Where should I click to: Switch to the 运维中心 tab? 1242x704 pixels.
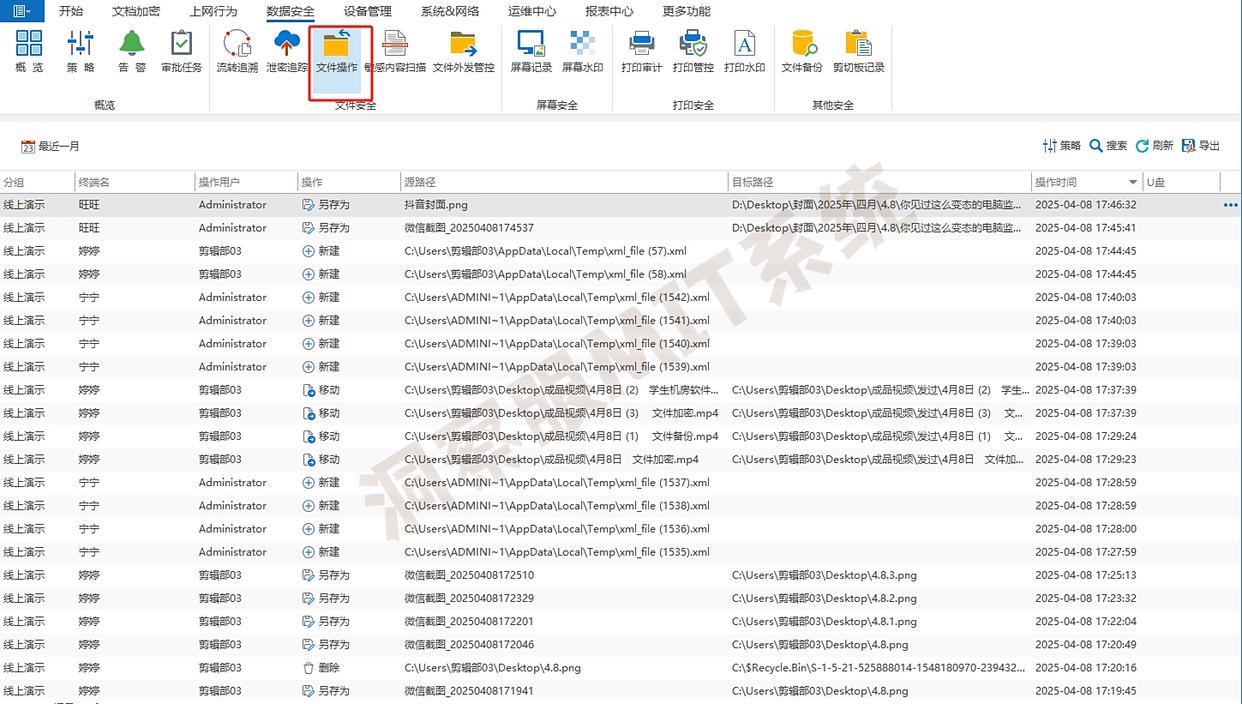(532, 11)
